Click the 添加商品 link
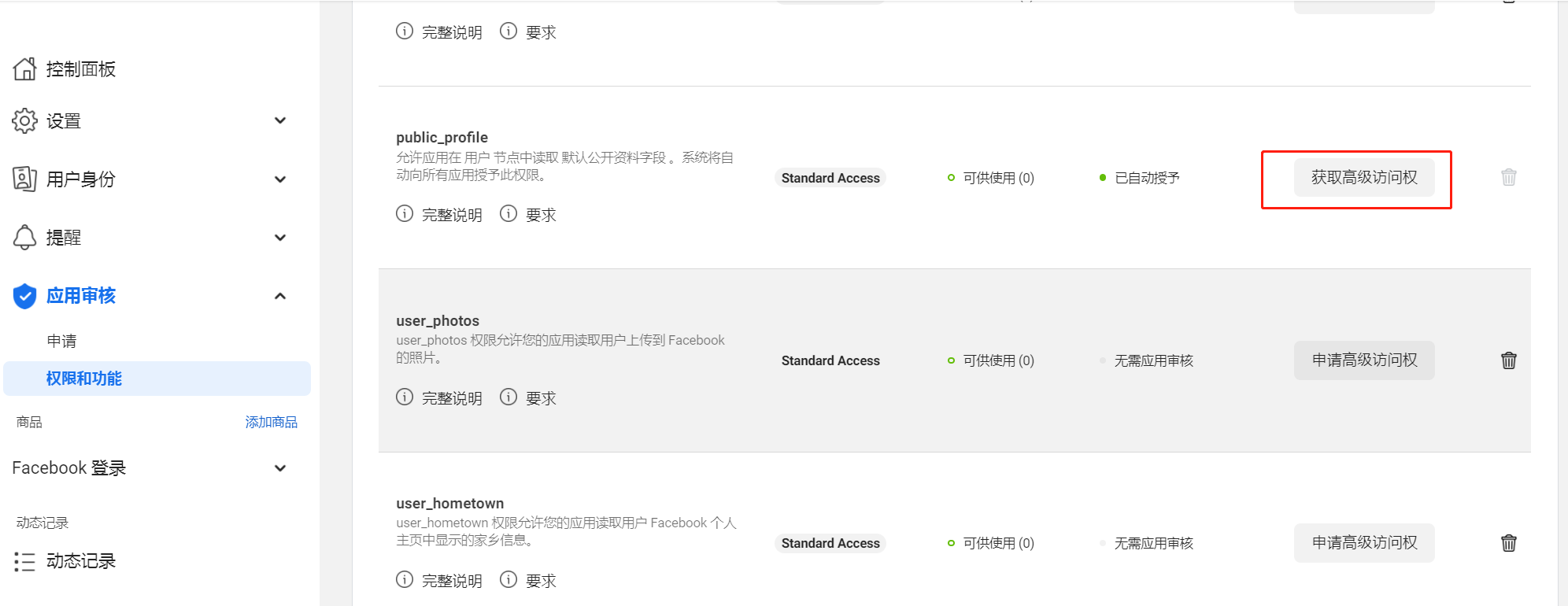 (271, 423)
